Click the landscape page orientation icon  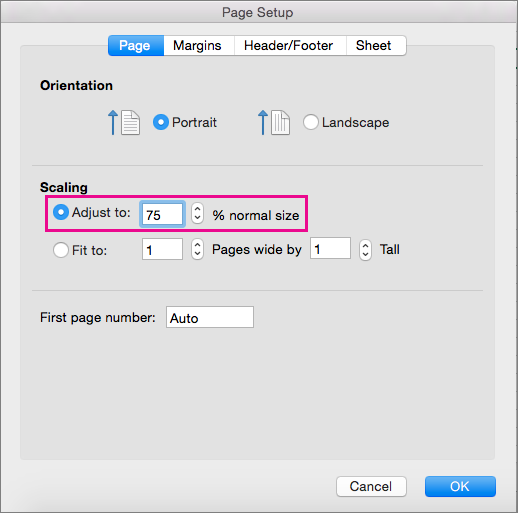[x=274, y=122]
